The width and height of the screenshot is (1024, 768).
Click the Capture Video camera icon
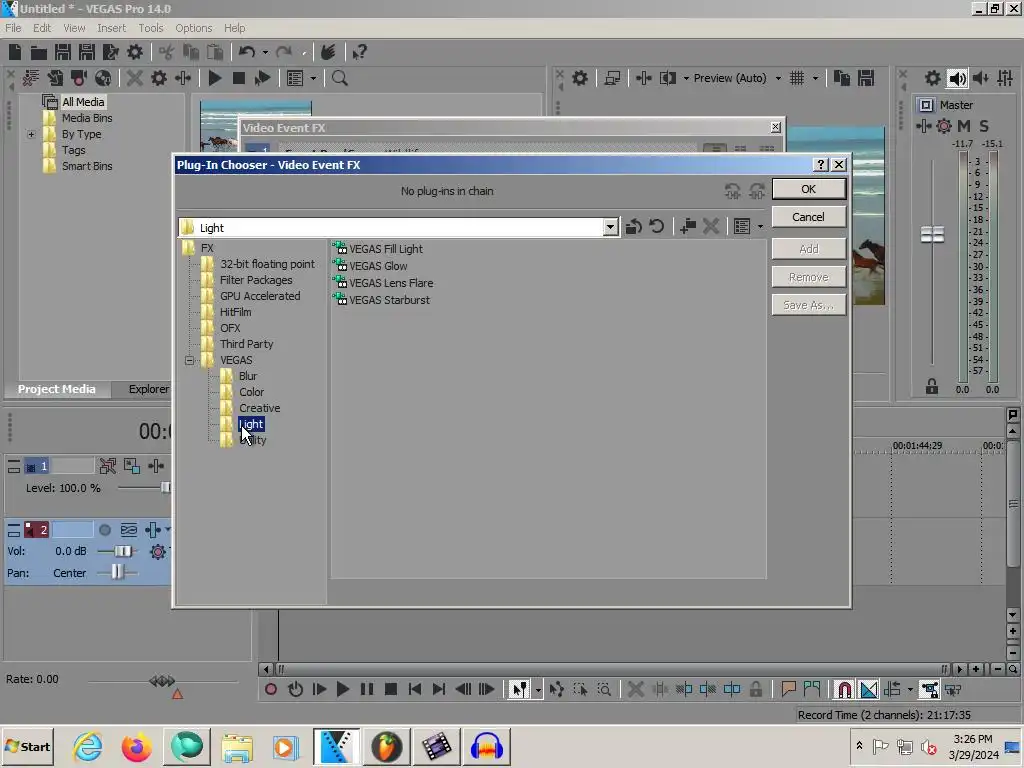pos(79,78)
